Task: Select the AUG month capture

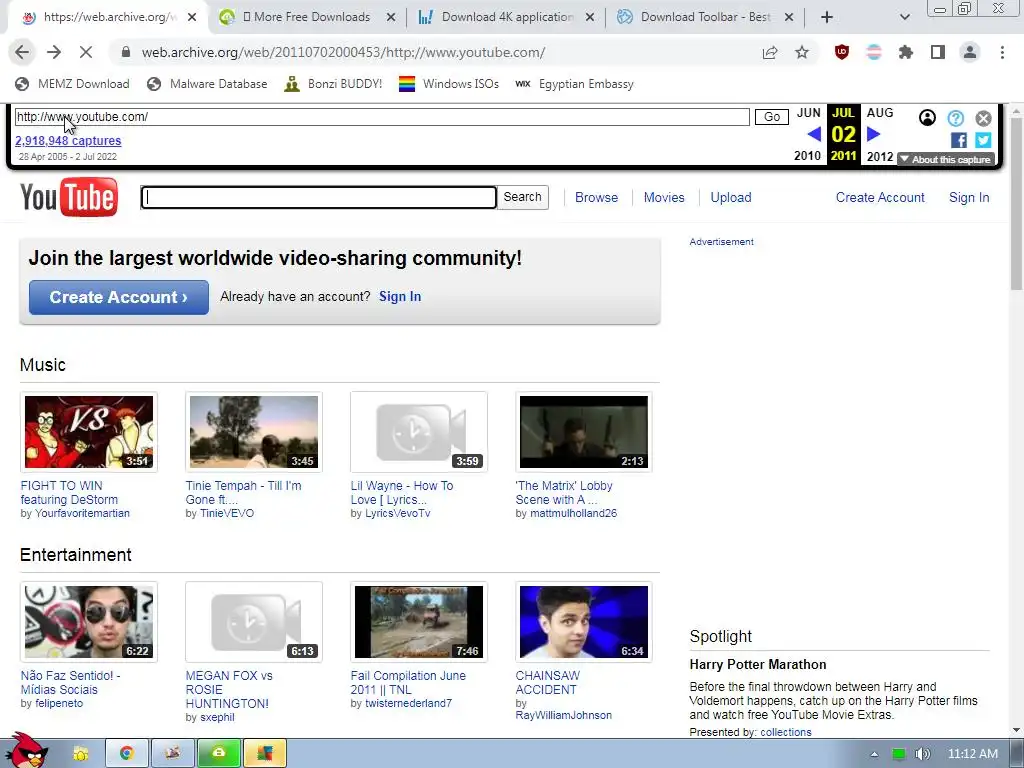Action: [880, 113]
